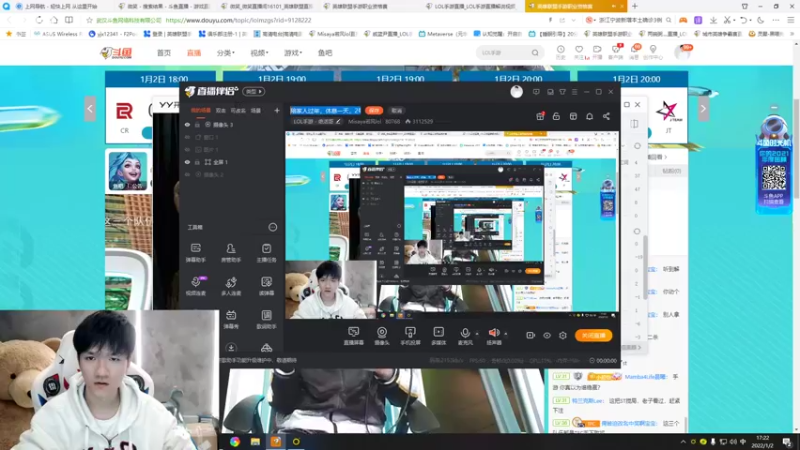Click the bell notification icon above the preview

(x=589, y=116)
